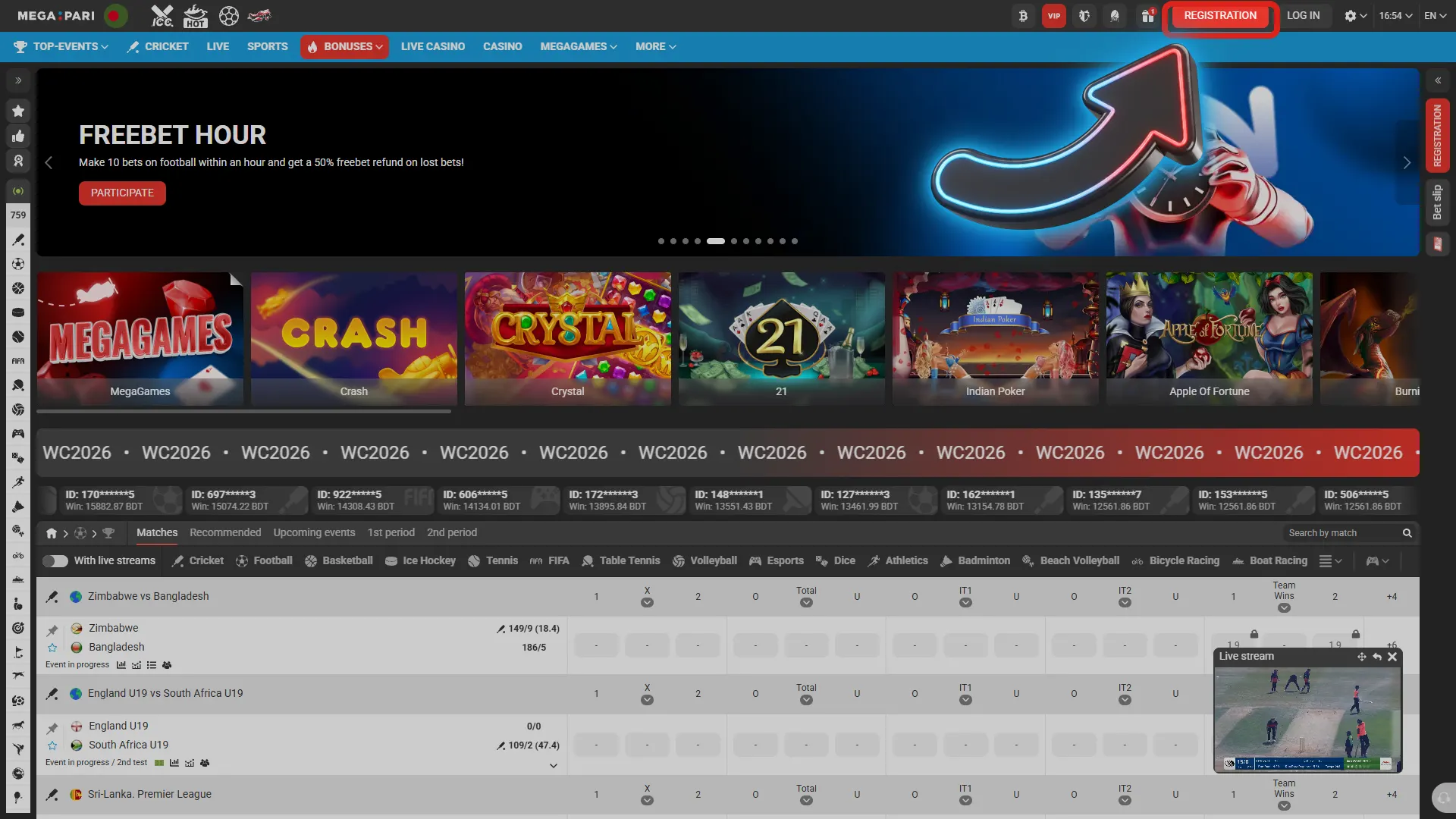Expand the TOP-EVENTS menu

(61, 47)
